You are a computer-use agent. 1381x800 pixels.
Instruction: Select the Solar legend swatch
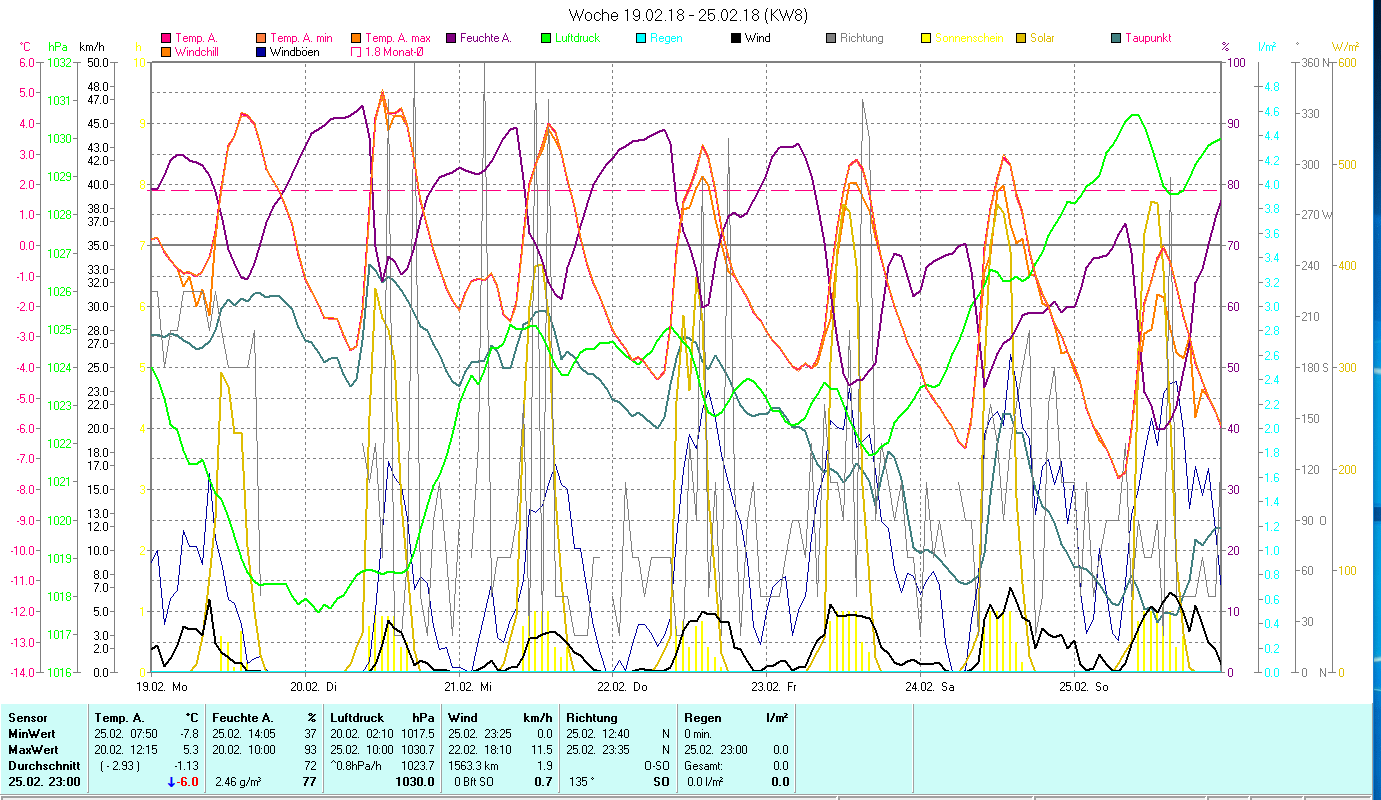[1020, 38]
